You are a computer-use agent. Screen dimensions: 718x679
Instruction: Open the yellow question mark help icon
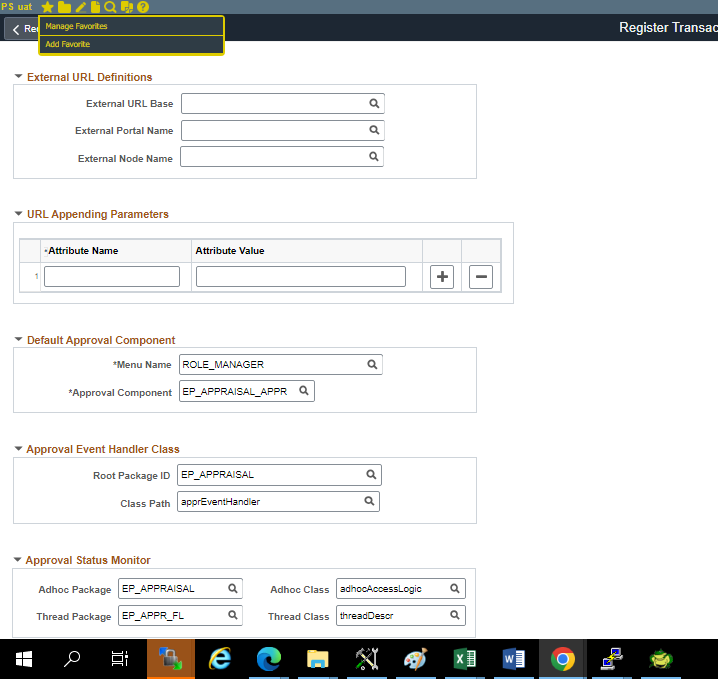pyautogui.click(x=143, y=7)
